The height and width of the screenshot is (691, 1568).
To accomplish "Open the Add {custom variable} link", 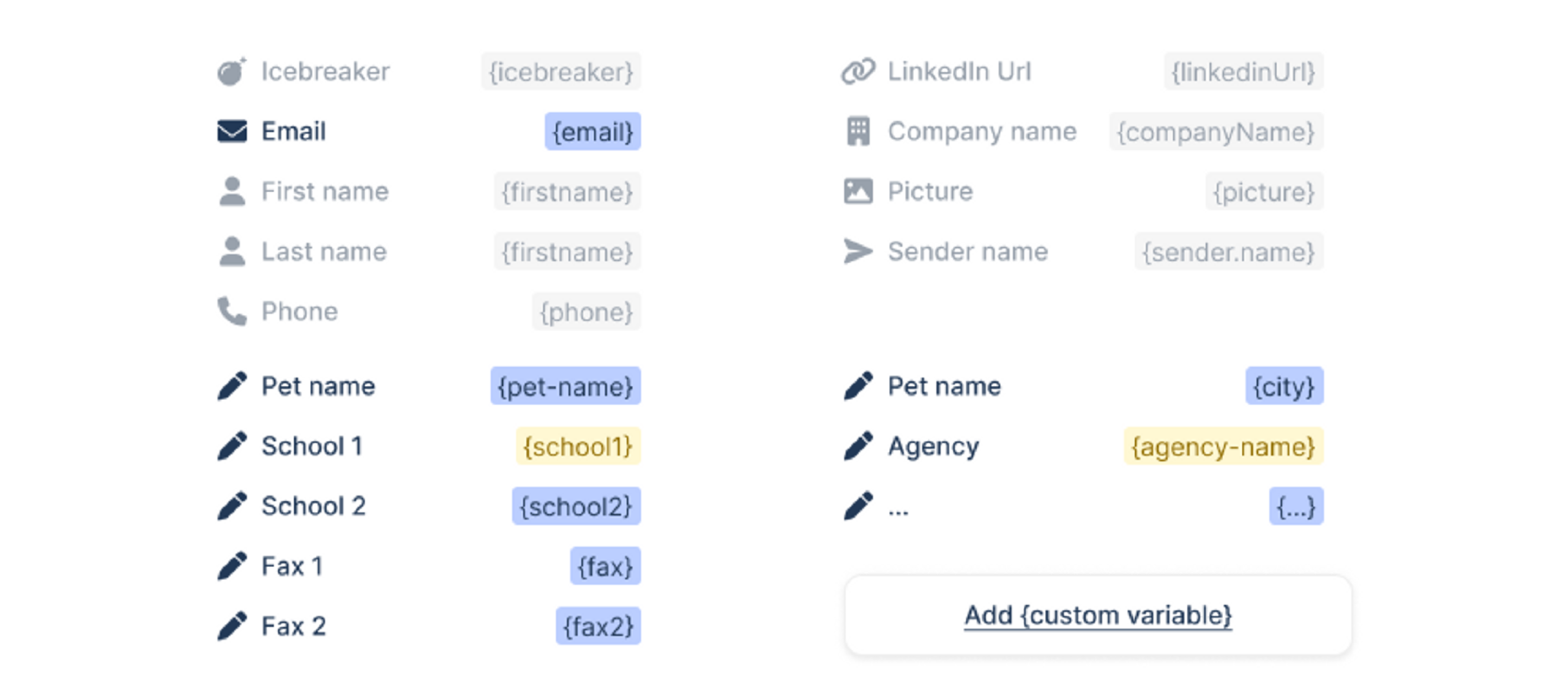I will click(1098, 615).
